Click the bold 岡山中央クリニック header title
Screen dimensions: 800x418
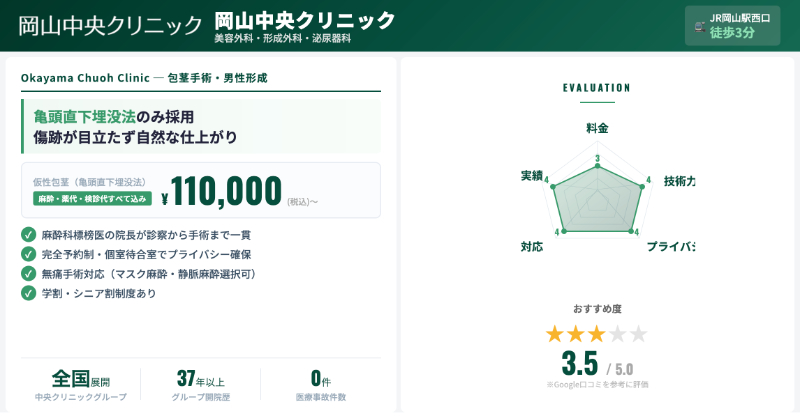click(x=305, y=20)
